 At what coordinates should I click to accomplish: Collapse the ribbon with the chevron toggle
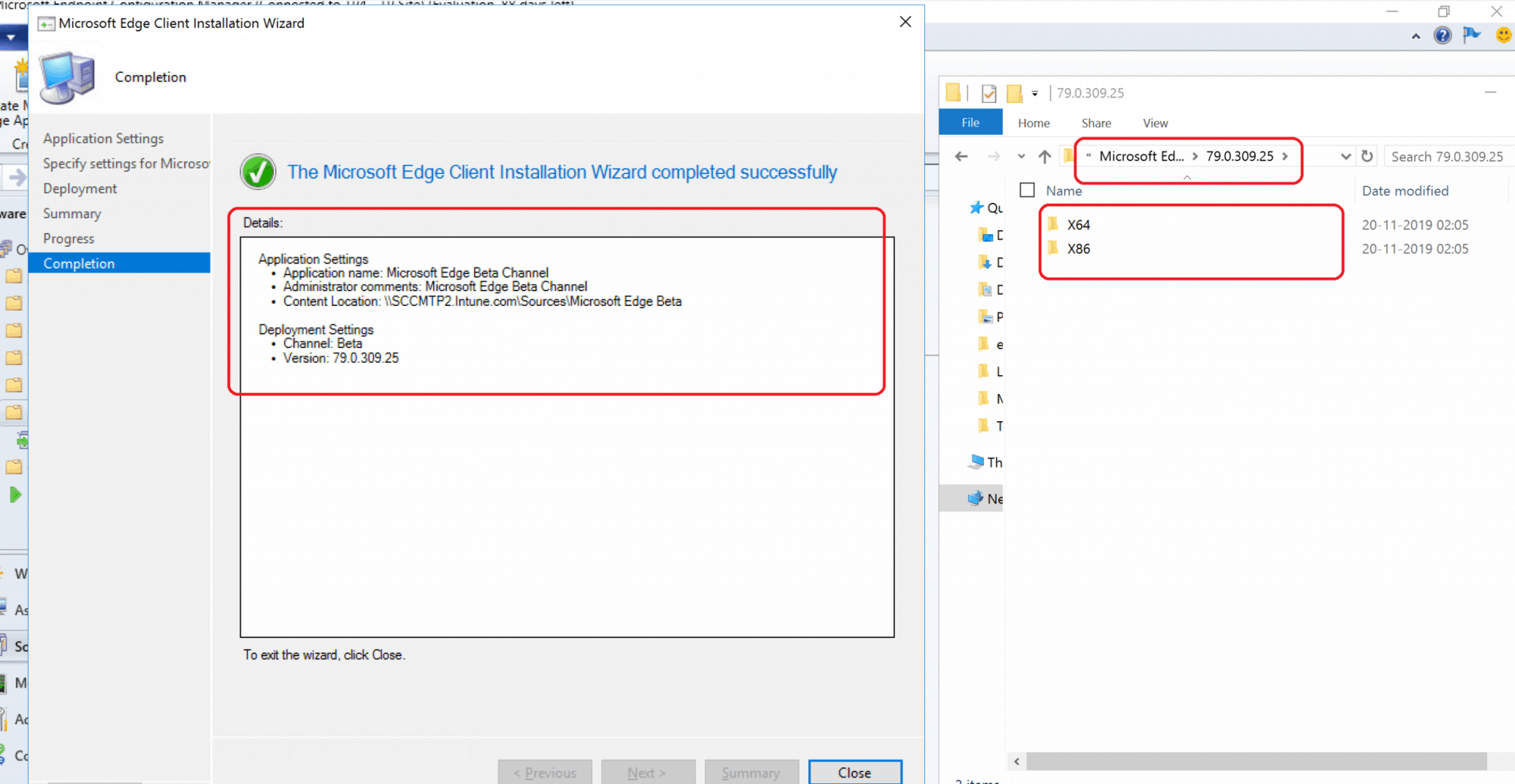point(1416,36)
